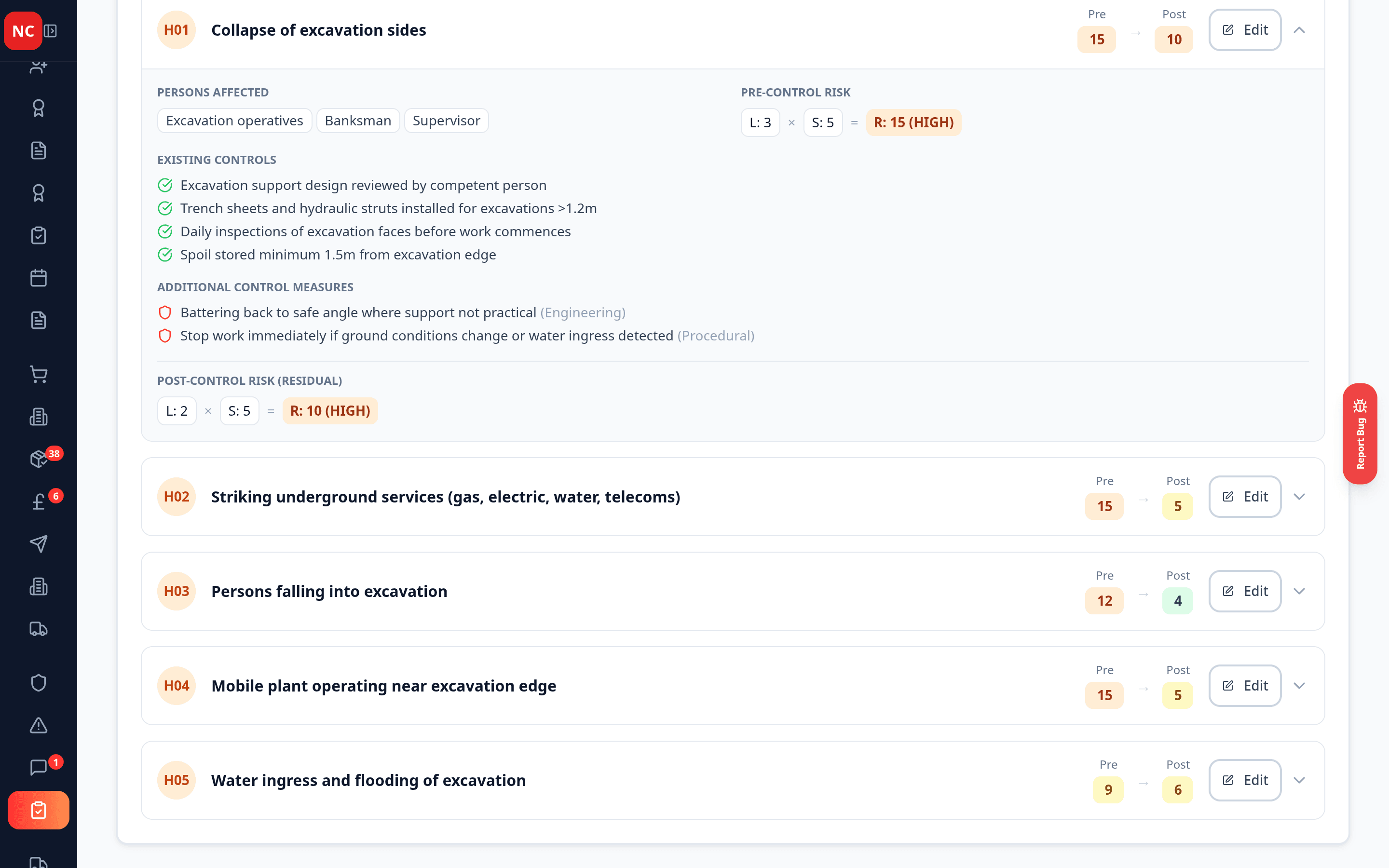This screenshot has width=1389, height=868.
Task: Click the shopping cart sidebar icon
Action: pos(39,375)
